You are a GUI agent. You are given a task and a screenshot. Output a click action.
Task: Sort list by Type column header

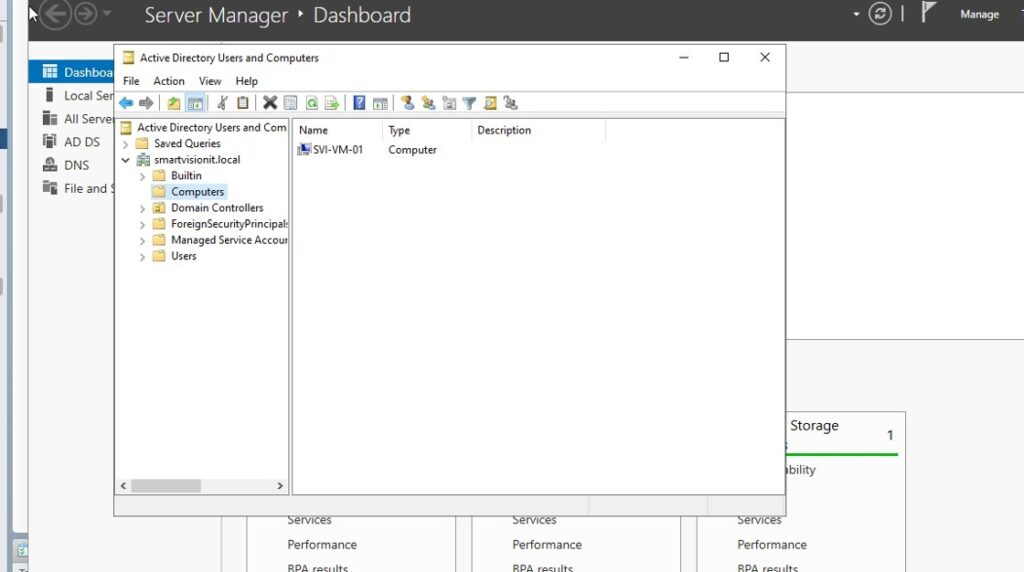[x=427, y=131]
